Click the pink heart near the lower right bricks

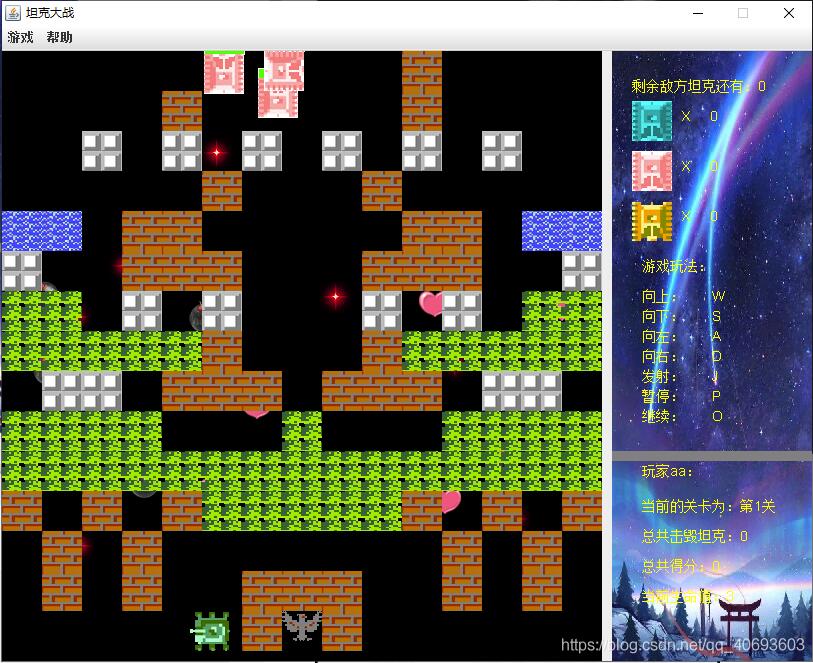click(451, 502)
